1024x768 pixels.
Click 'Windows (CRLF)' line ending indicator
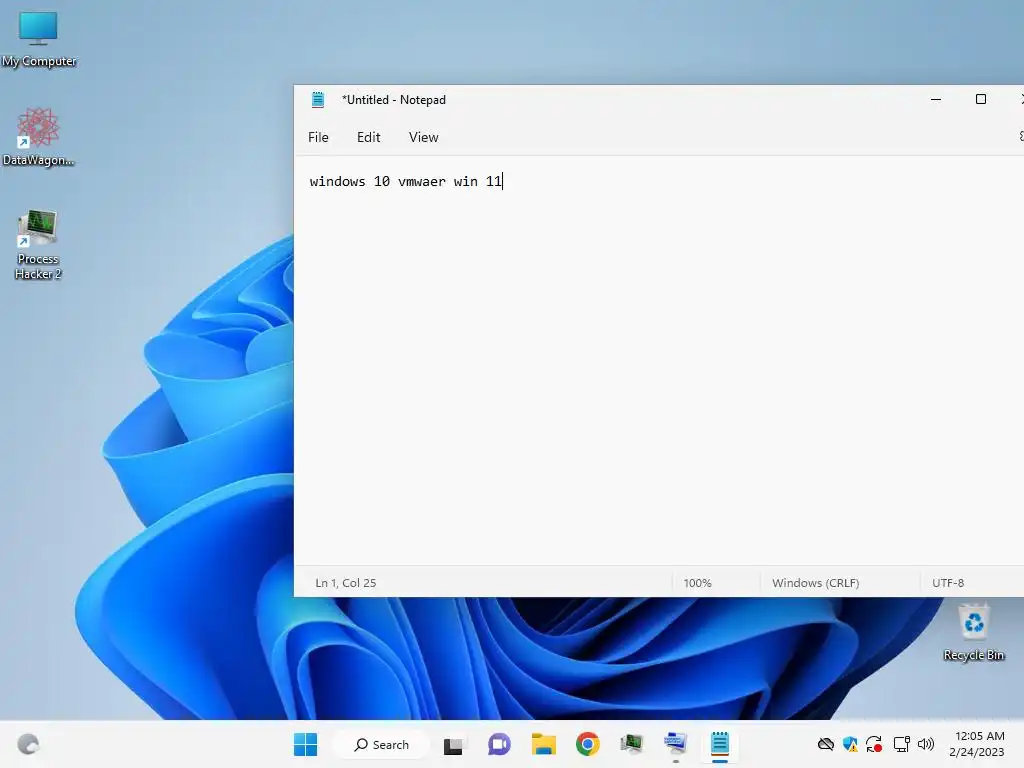(x=815, y=583)
